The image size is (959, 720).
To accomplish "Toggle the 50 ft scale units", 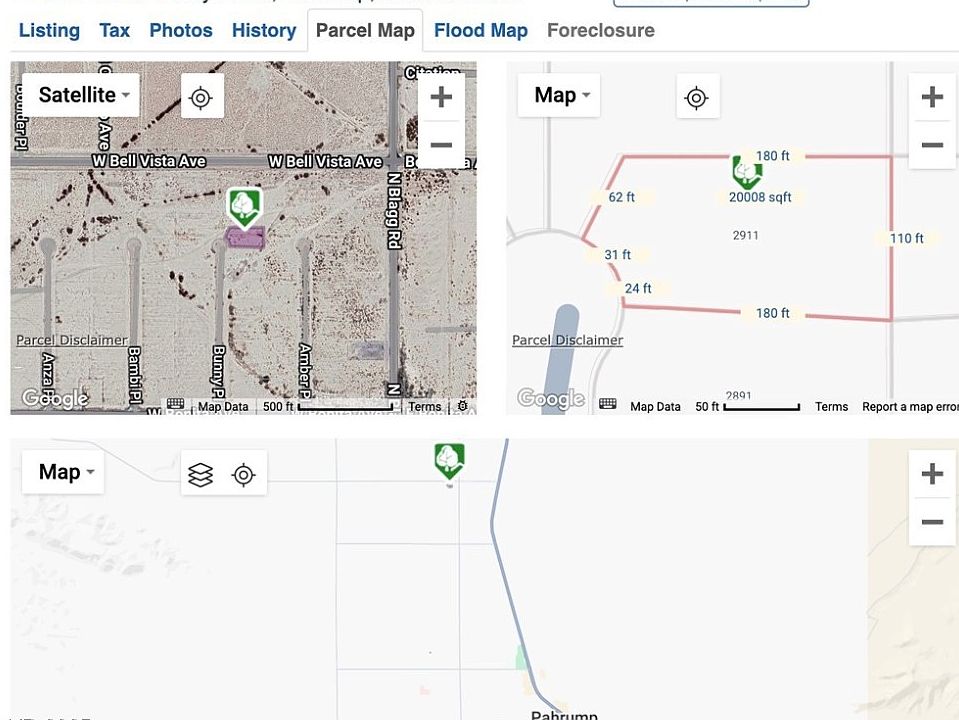I will tap(747, 406).
